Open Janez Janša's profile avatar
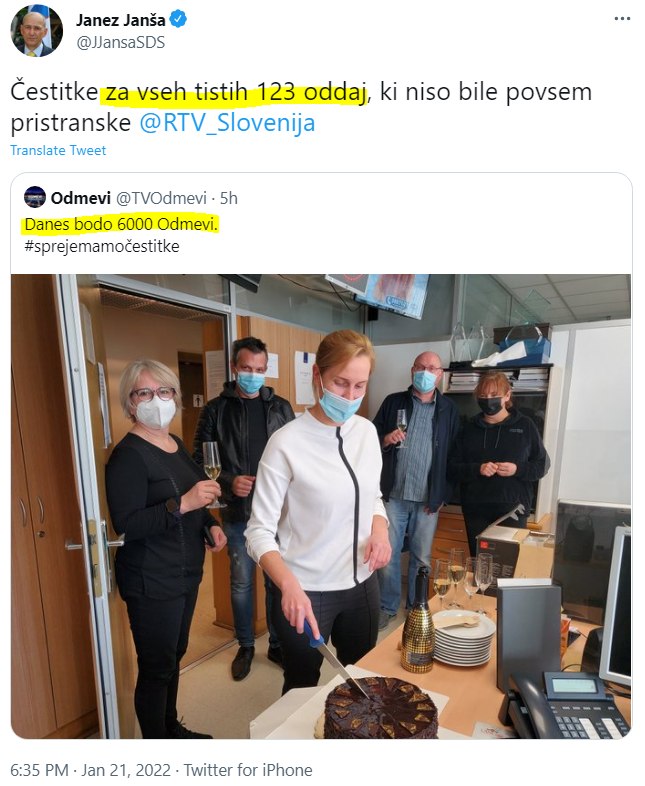 37,31
